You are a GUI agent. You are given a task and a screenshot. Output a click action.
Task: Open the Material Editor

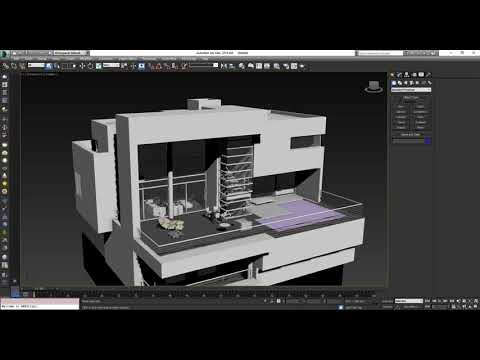[277, 66]
